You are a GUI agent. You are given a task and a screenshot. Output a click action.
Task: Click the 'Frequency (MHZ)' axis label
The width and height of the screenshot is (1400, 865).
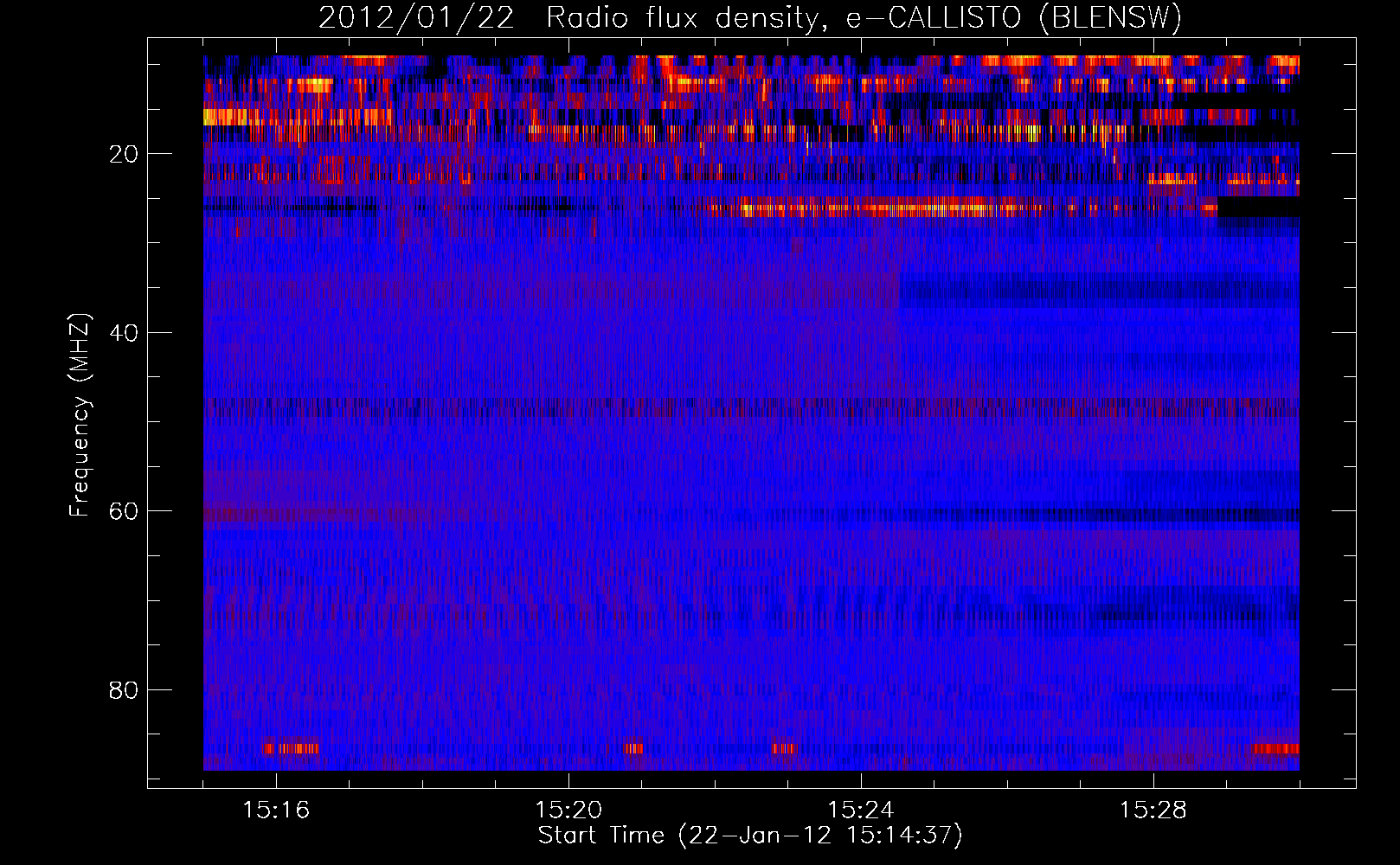(80, 415)
